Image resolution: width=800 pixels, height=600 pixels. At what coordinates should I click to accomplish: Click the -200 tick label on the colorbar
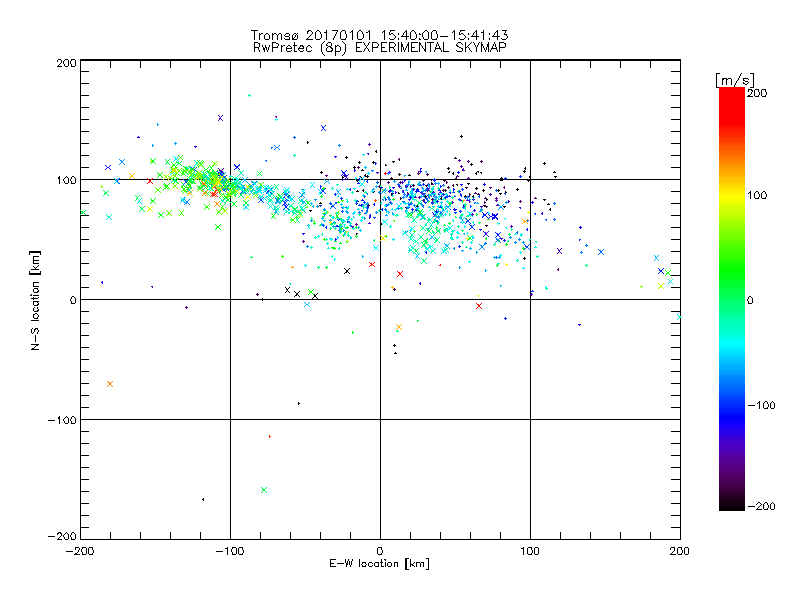coord(761,506)
